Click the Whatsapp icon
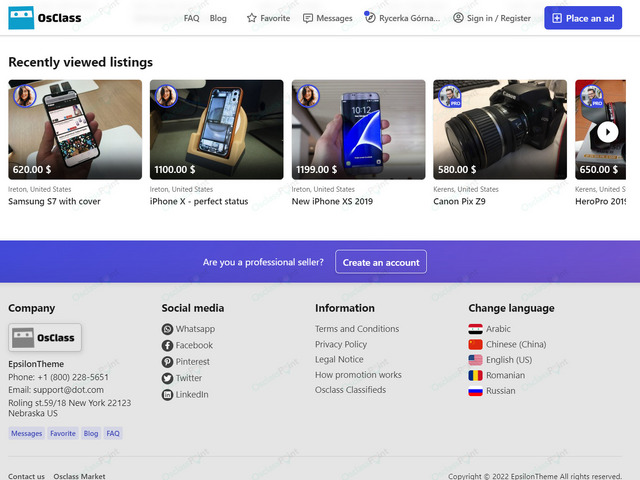Viewport: 640px width, 480px height. [167, 329]
